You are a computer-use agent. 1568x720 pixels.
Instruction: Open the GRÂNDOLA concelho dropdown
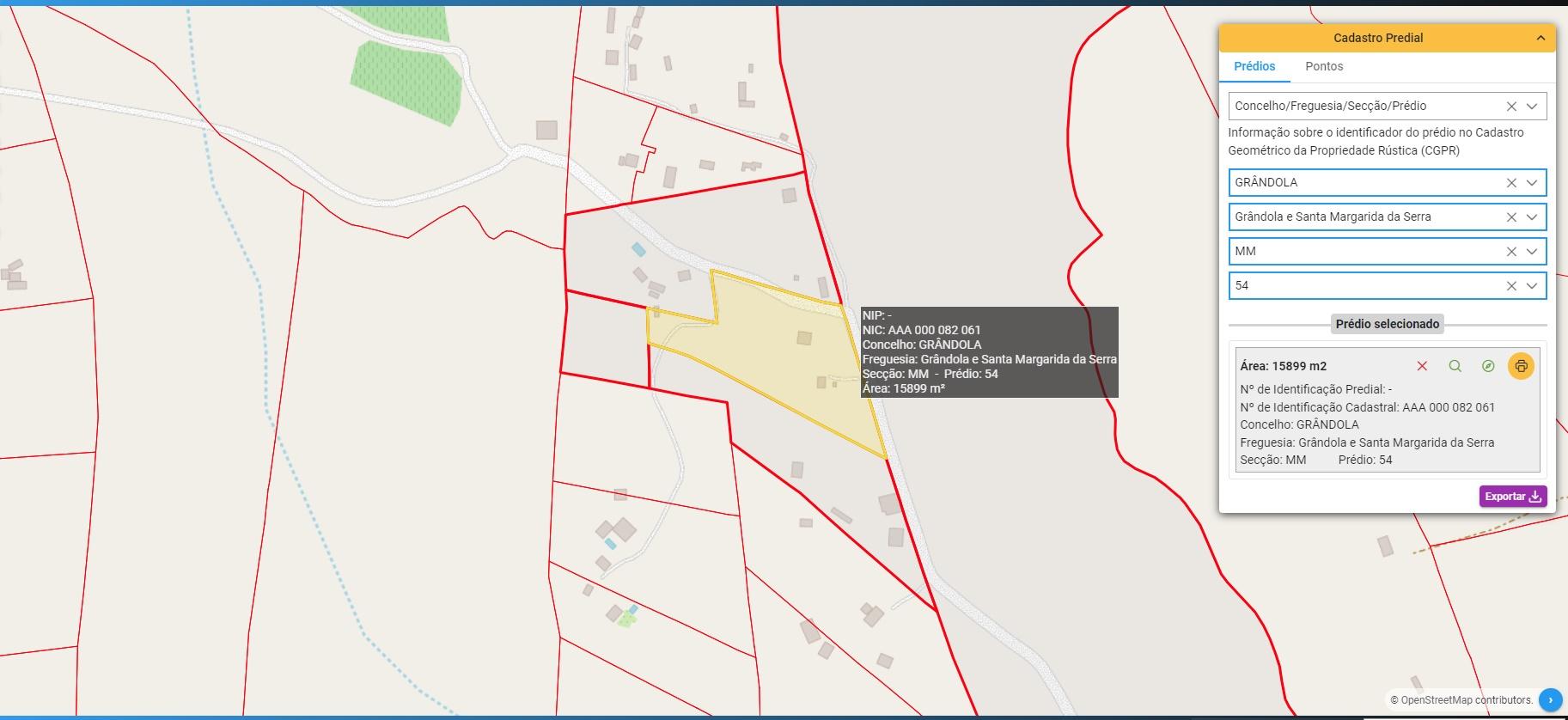click(1532, 183)
